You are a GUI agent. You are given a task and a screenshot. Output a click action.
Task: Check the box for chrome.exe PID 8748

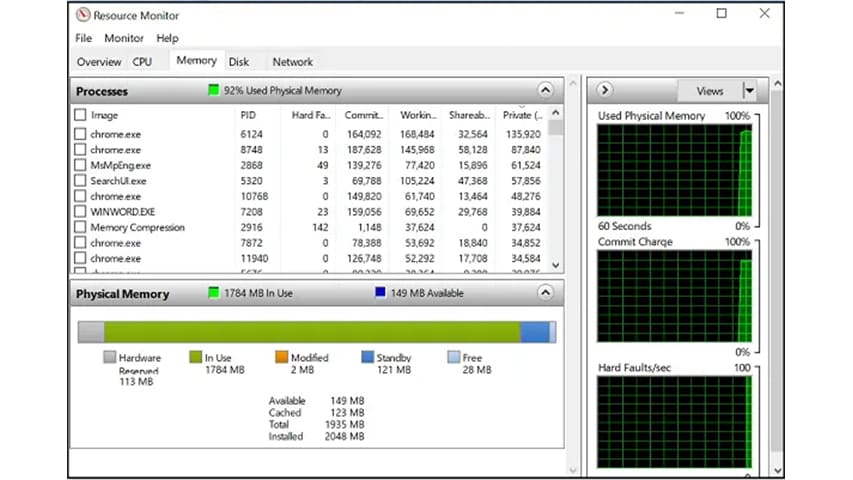pos(80,149)
